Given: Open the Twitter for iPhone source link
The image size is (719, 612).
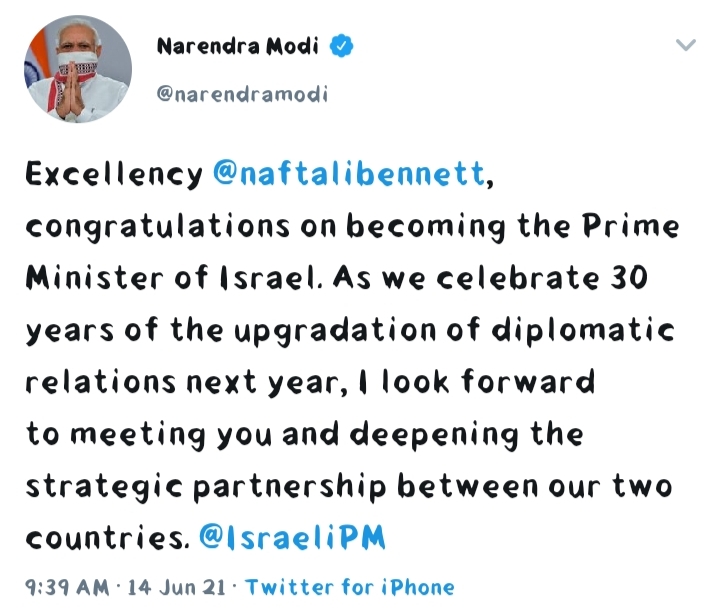Looking at the screenshot, I should tap(350, 587).
